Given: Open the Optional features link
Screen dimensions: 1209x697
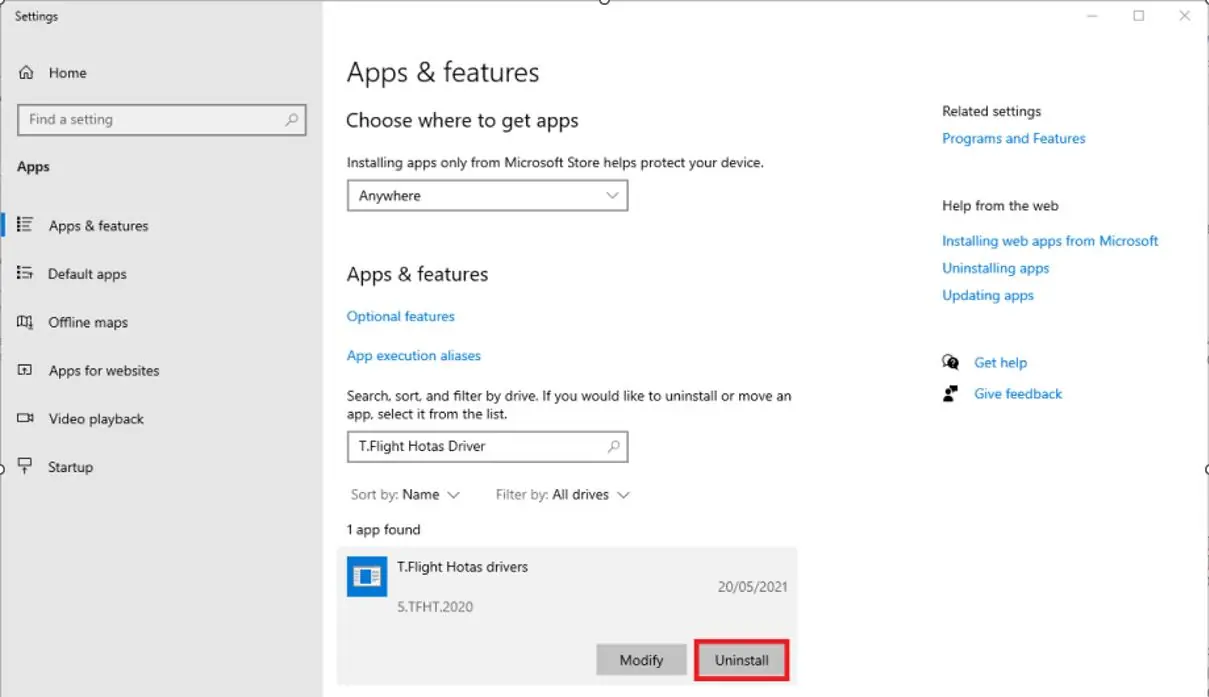Looking at the screenshot, I should point(400,316).
